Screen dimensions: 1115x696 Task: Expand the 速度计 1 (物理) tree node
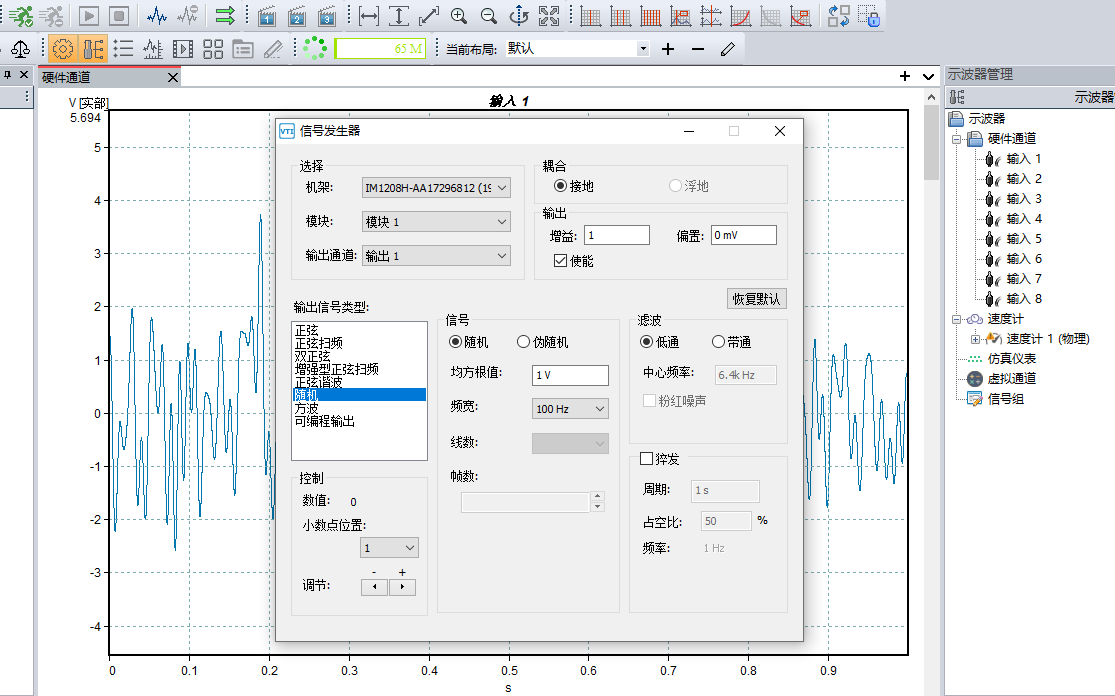pyautogui.click(x=976, y=339)
